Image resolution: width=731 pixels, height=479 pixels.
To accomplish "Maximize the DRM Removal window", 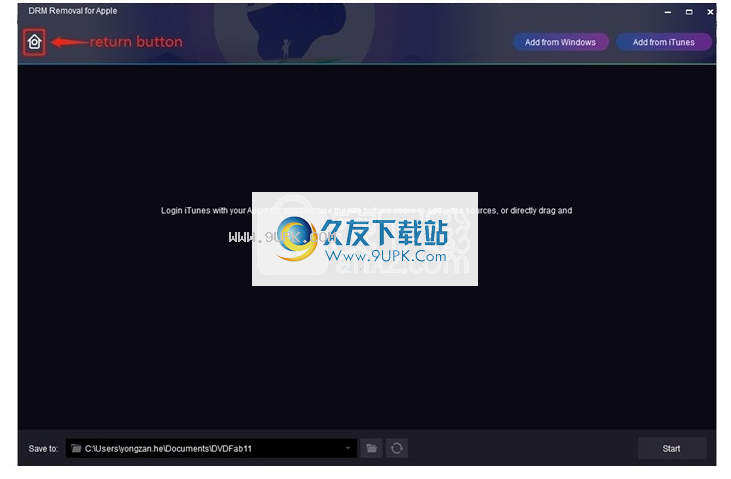I will [x=689, y=12].
